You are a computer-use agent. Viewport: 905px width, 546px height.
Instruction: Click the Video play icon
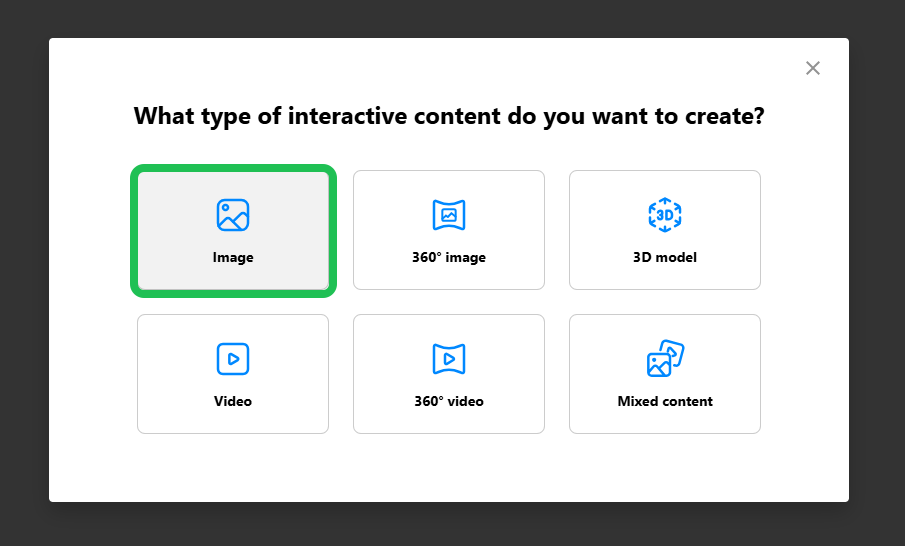click(x=233, y=359)
